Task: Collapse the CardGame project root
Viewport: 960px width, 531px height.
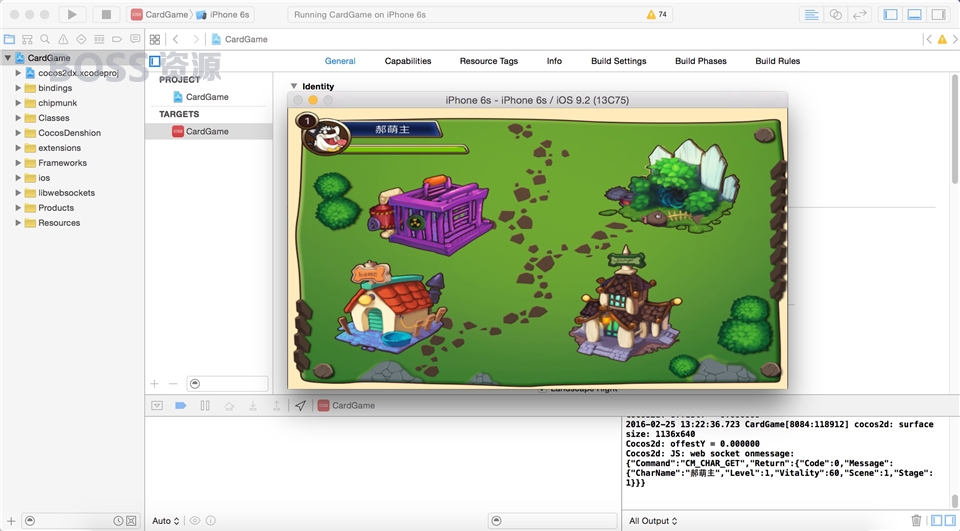Action: [x=7, y=58]
